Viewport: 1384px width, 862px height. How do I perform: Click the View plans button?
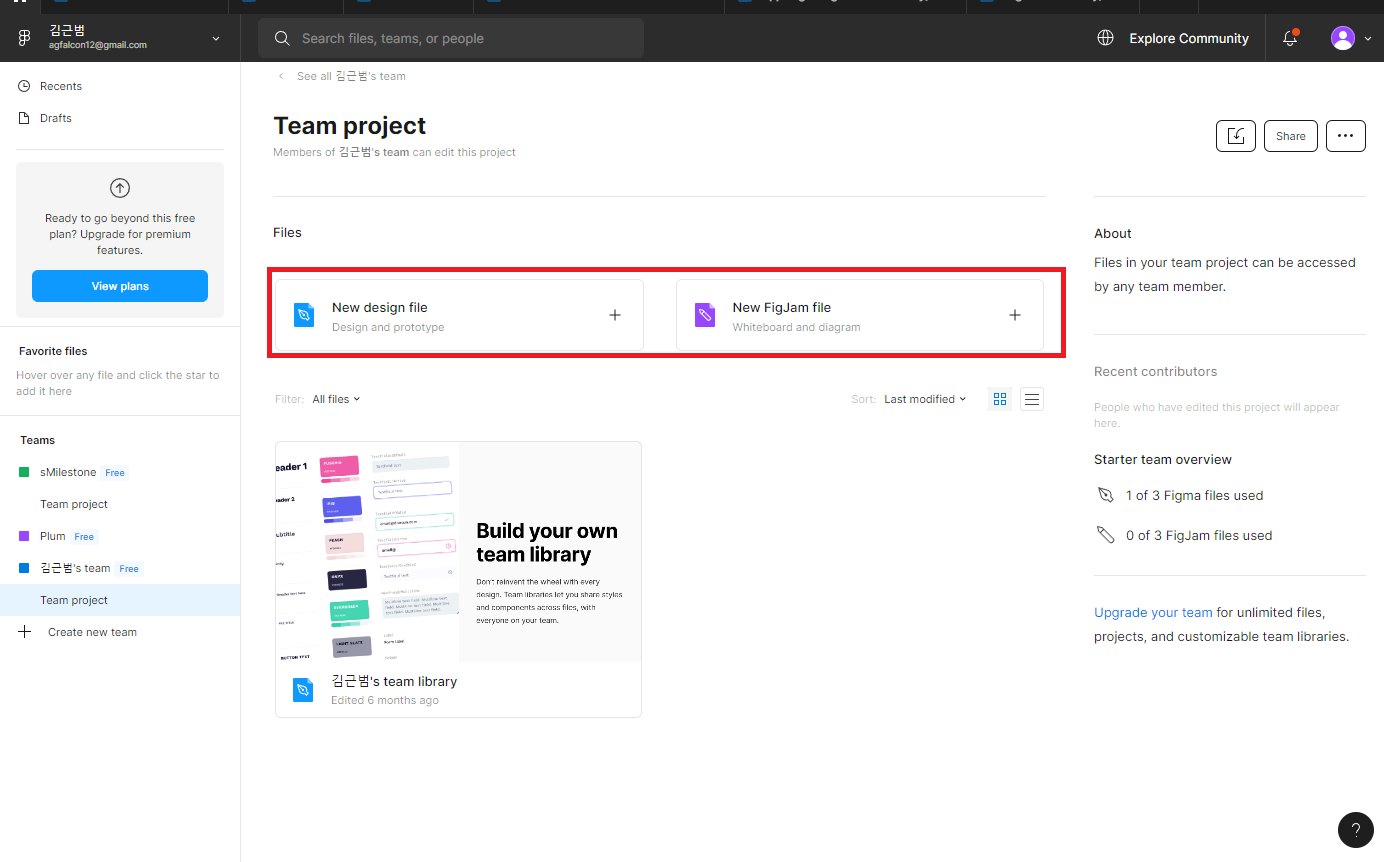click(120, 286)
